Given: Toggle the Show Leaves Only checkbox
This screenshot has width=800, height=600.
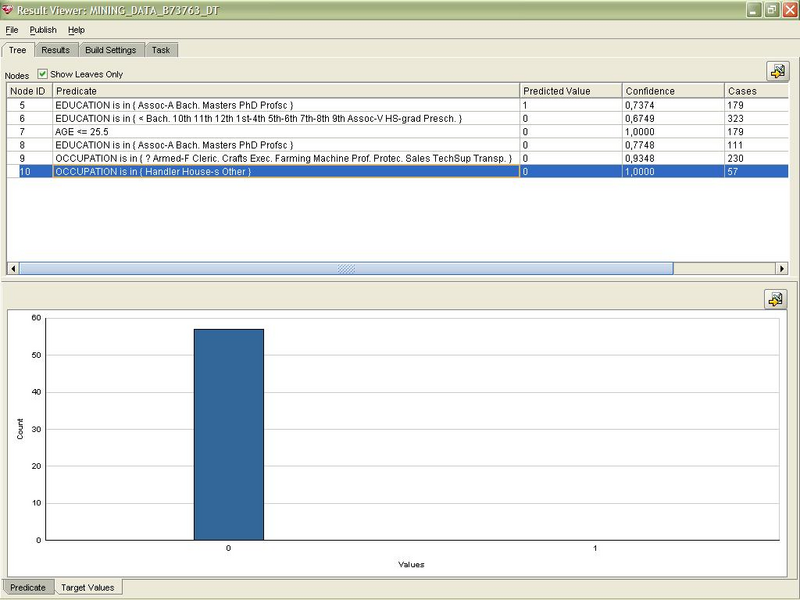Looking at the screenshot, I should pos(42,74).
